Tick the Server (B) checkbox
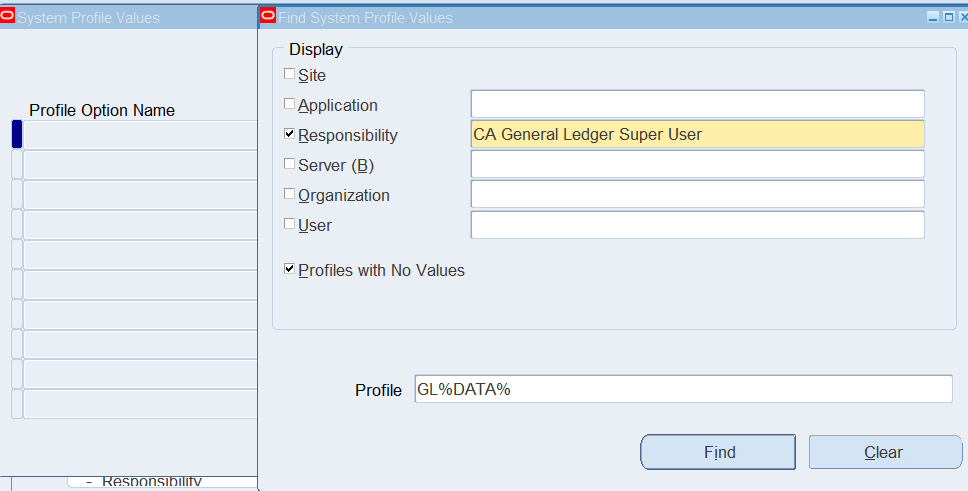Screen dimensions: 968x491 [290, 164]
